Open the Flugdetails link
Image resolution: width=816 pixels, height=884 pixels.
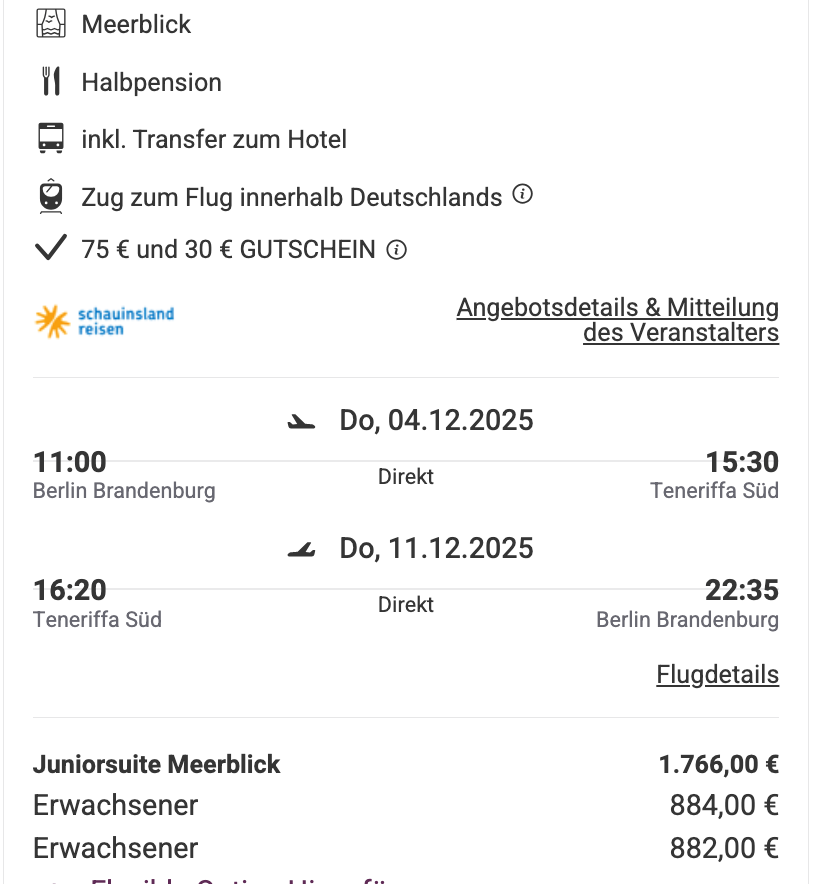point(717,675)
